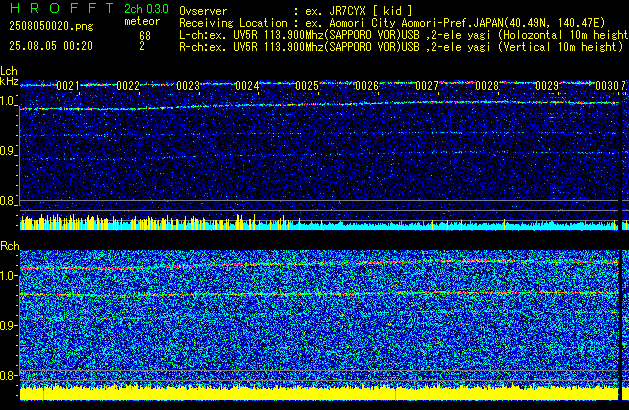
Task: Click the Rch 1.0 kHz axis tick
Action: coord(8,276)
